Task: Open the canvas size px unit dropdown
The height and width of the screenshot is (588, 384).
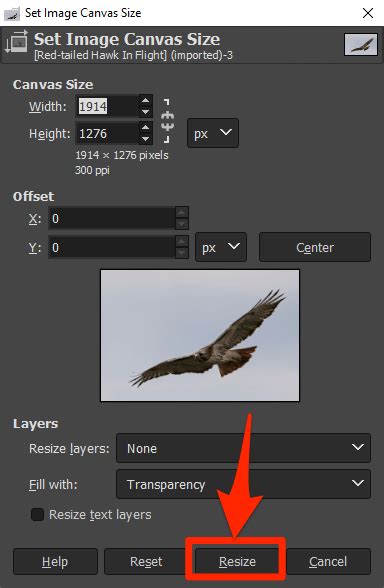Action: 213,133
